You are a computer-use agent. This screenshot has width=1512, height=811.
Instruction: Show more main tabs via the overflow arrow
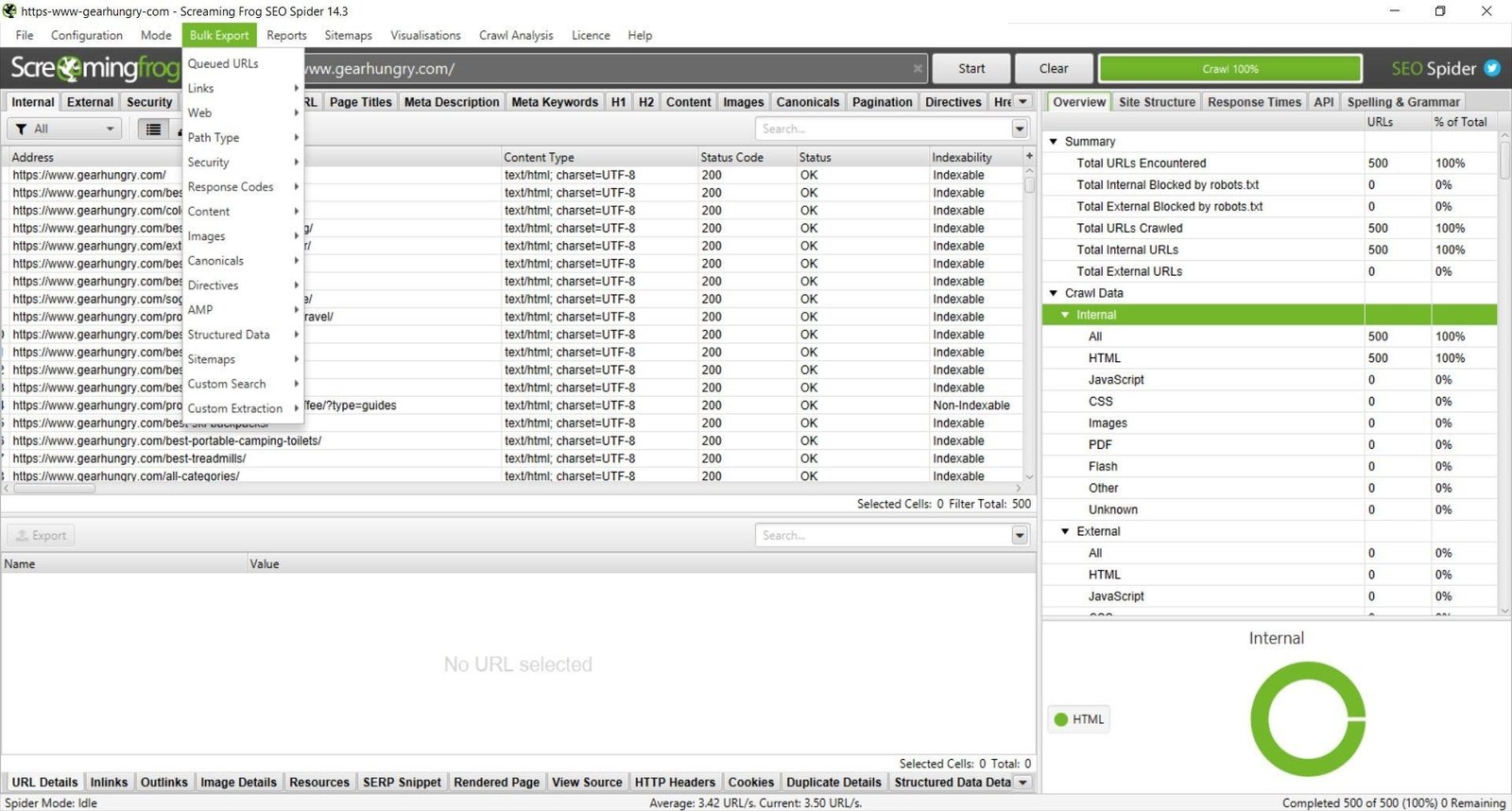point(1022,101)
